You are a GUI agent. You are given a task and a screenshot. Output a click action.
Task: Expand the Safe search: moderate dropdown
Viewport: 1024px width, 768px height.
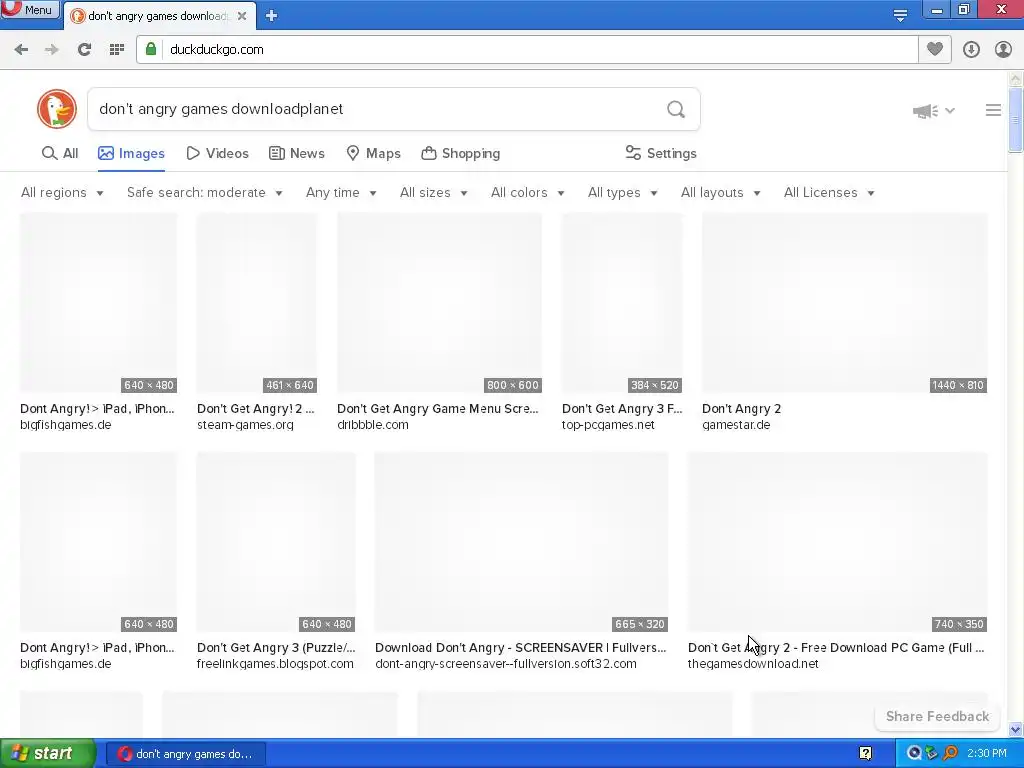[x=204, y=193]
